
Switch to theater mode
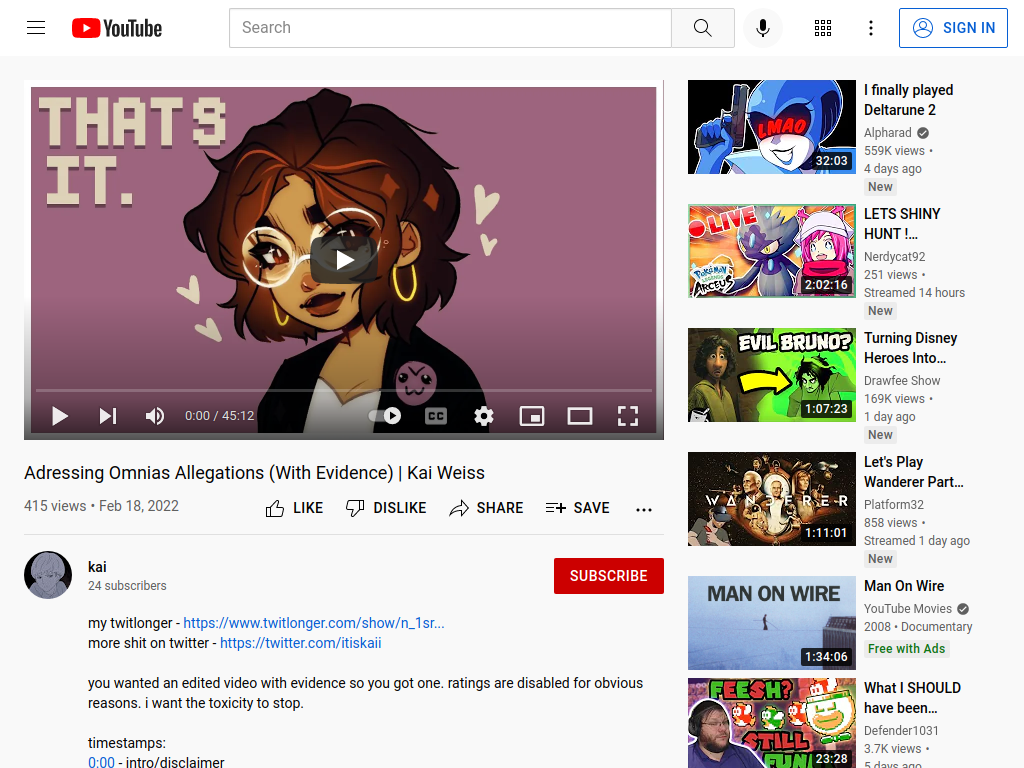pyautogui.click(x=580, y=416)
